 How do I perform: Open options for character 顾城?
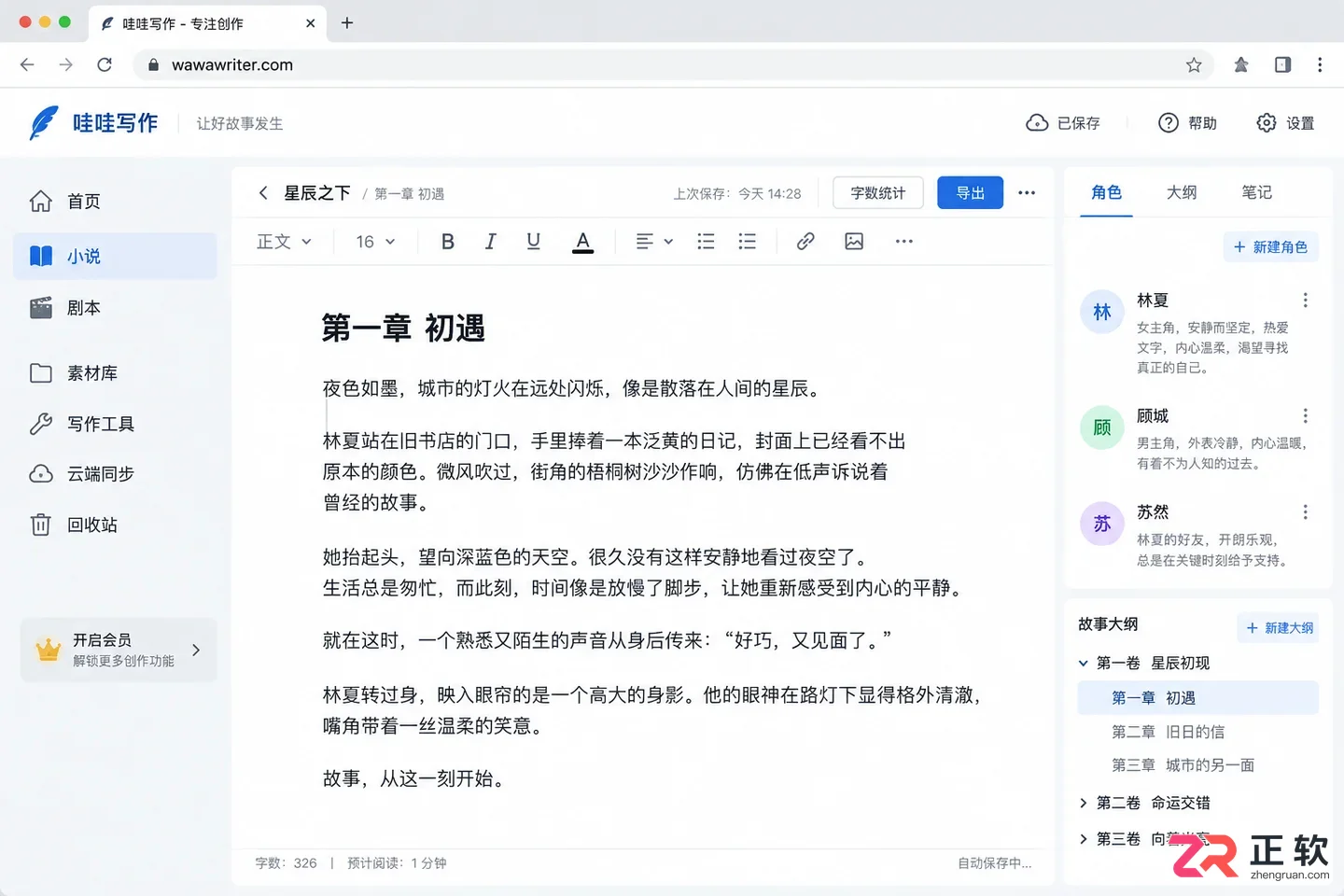coord(1305,415)
